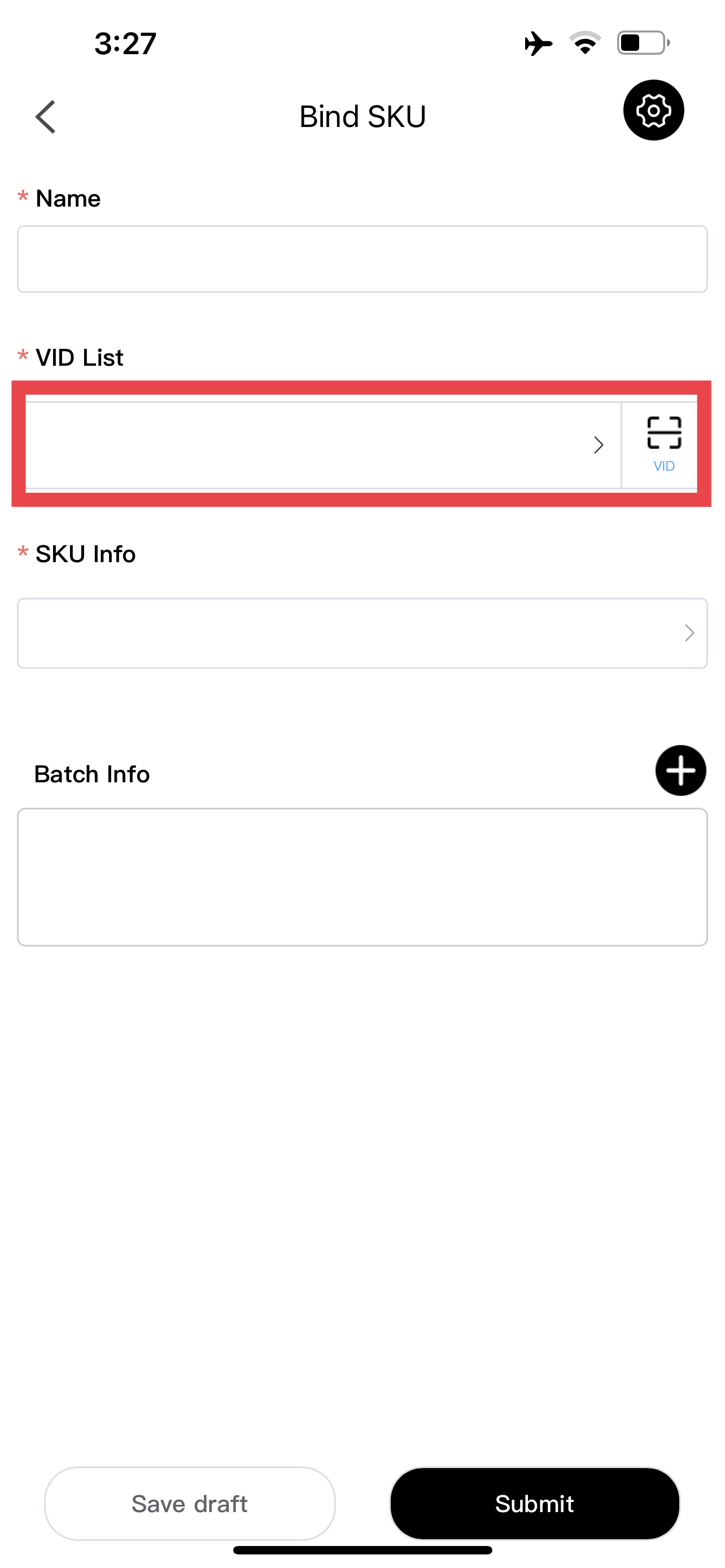
Task: Tap the battery indicator icon
Action: click(x=644, y=43)
